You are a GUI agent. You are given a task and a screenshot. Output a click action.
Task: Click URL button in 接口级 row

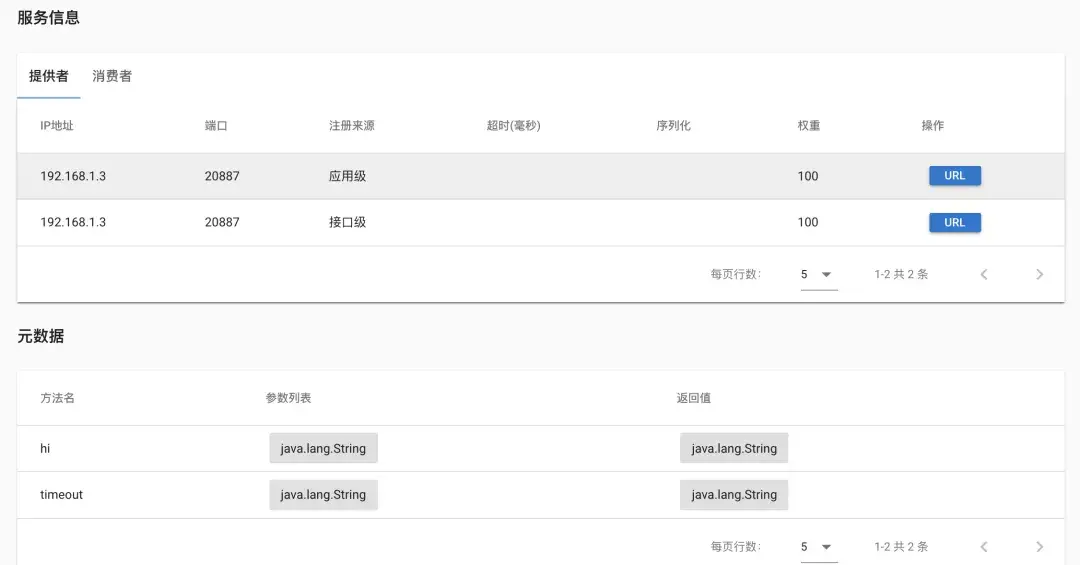click(x=955, y=223)
